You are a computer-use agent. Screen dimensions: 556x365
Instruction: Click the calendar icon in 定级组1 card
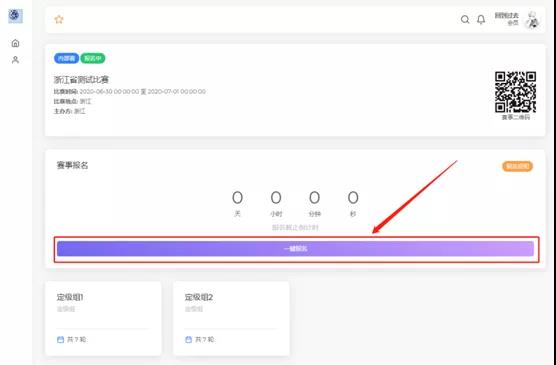point(60,339)
